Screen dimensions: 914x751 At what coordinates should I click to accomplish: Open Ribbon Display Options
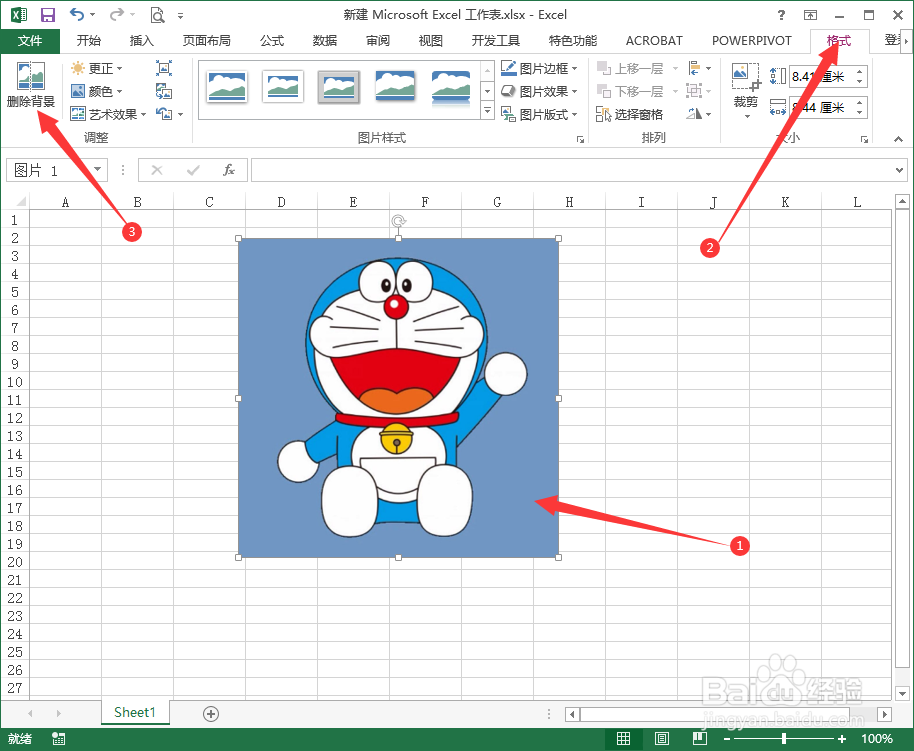point(810,15)
